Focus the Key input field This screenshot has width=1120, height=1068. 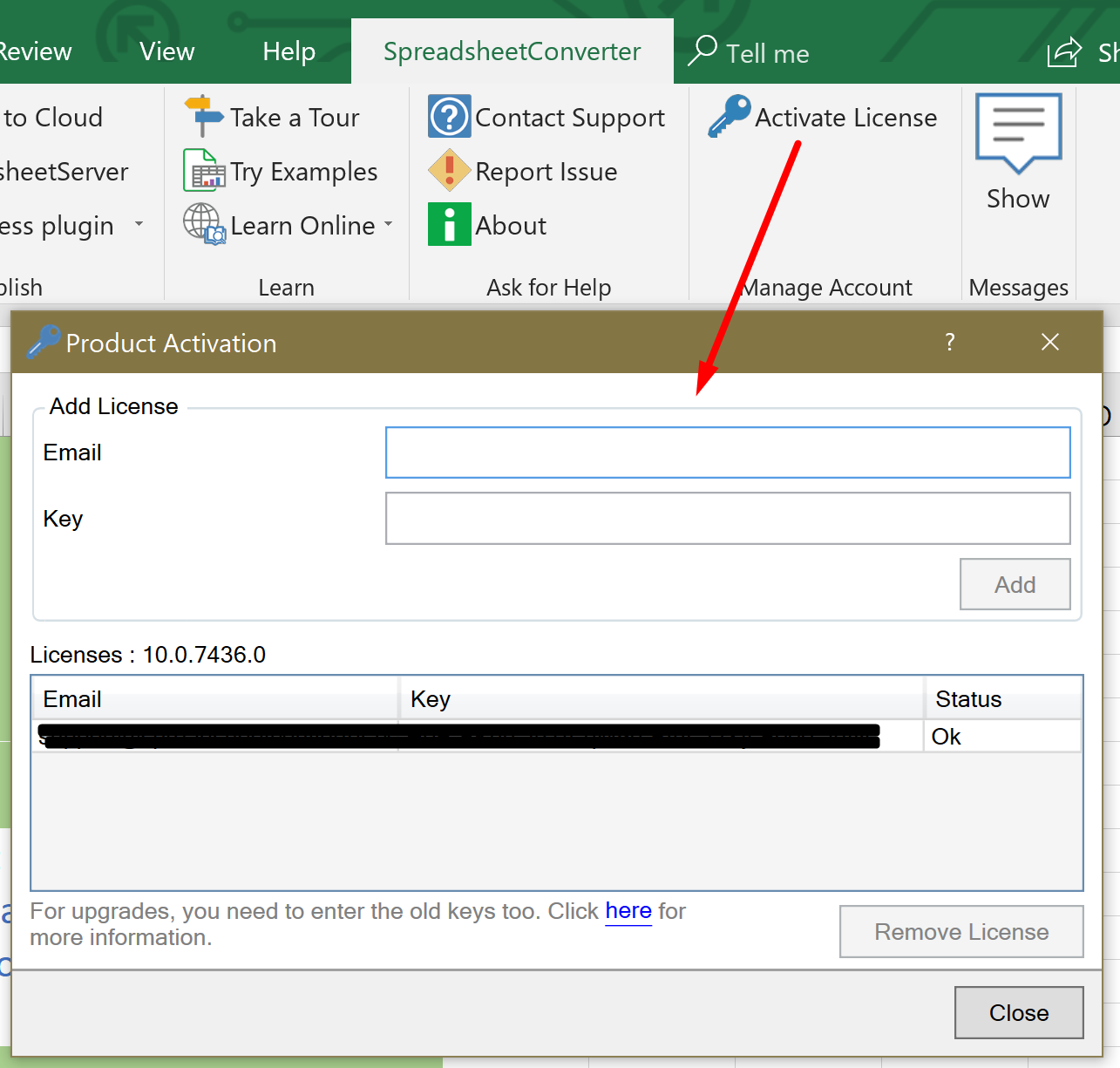point(728,518)
